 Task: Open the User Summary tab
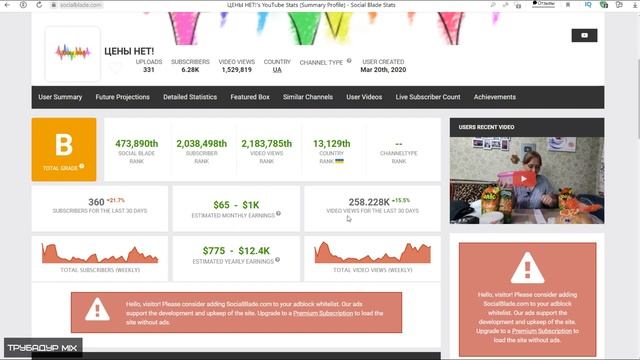click(x=60, y=97)
